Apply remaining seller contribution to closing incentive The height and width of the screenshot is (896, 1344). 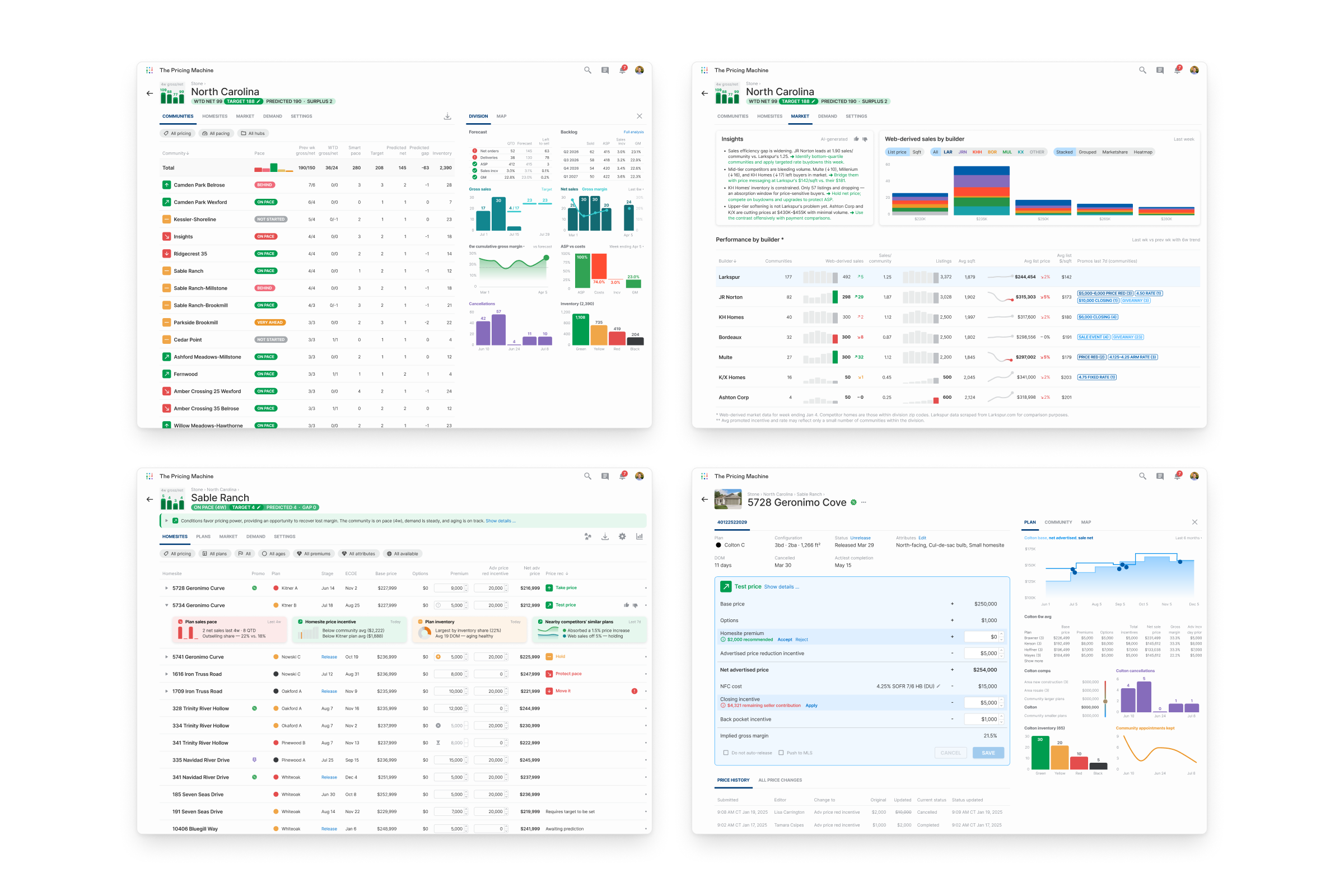click(x=811, y=706)
